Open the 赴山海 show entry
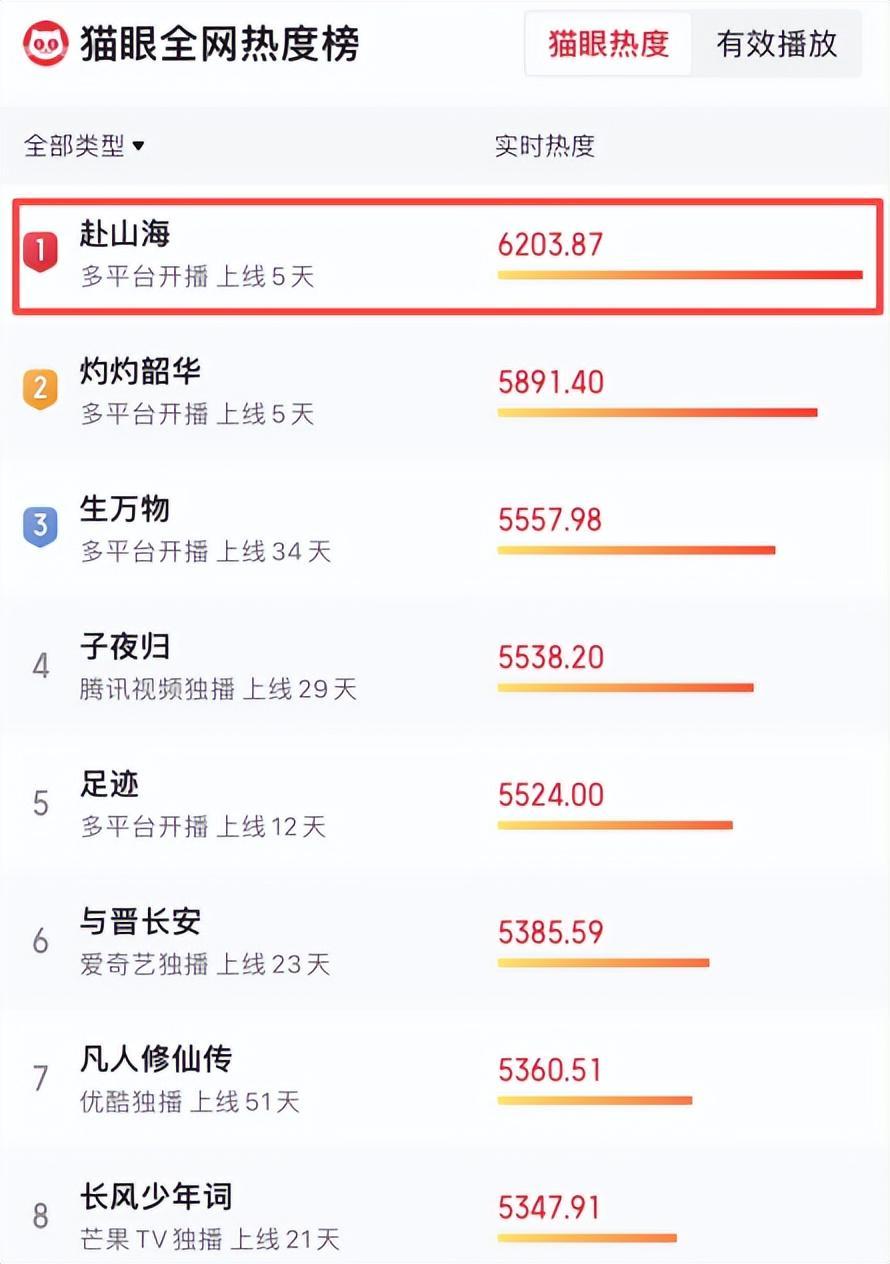 pos(447,256)
